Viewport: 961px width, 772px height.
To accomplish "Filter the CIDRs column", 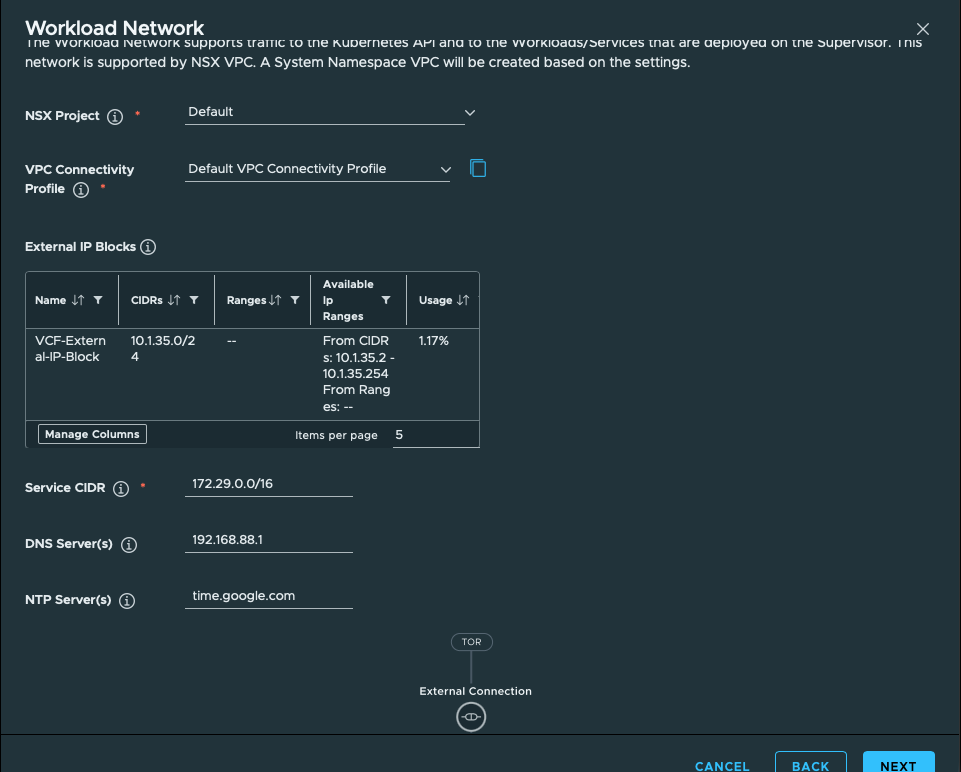I will pos(194,300).
